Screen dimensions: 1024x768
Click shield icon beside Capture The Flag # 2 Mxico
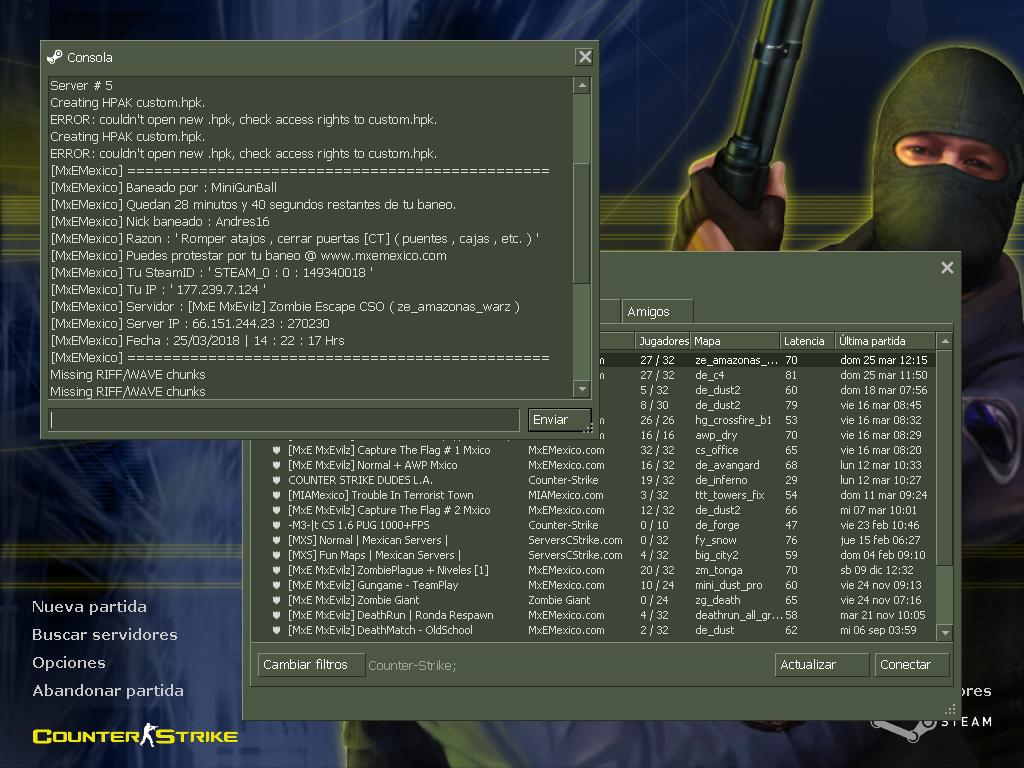(276, 510)
